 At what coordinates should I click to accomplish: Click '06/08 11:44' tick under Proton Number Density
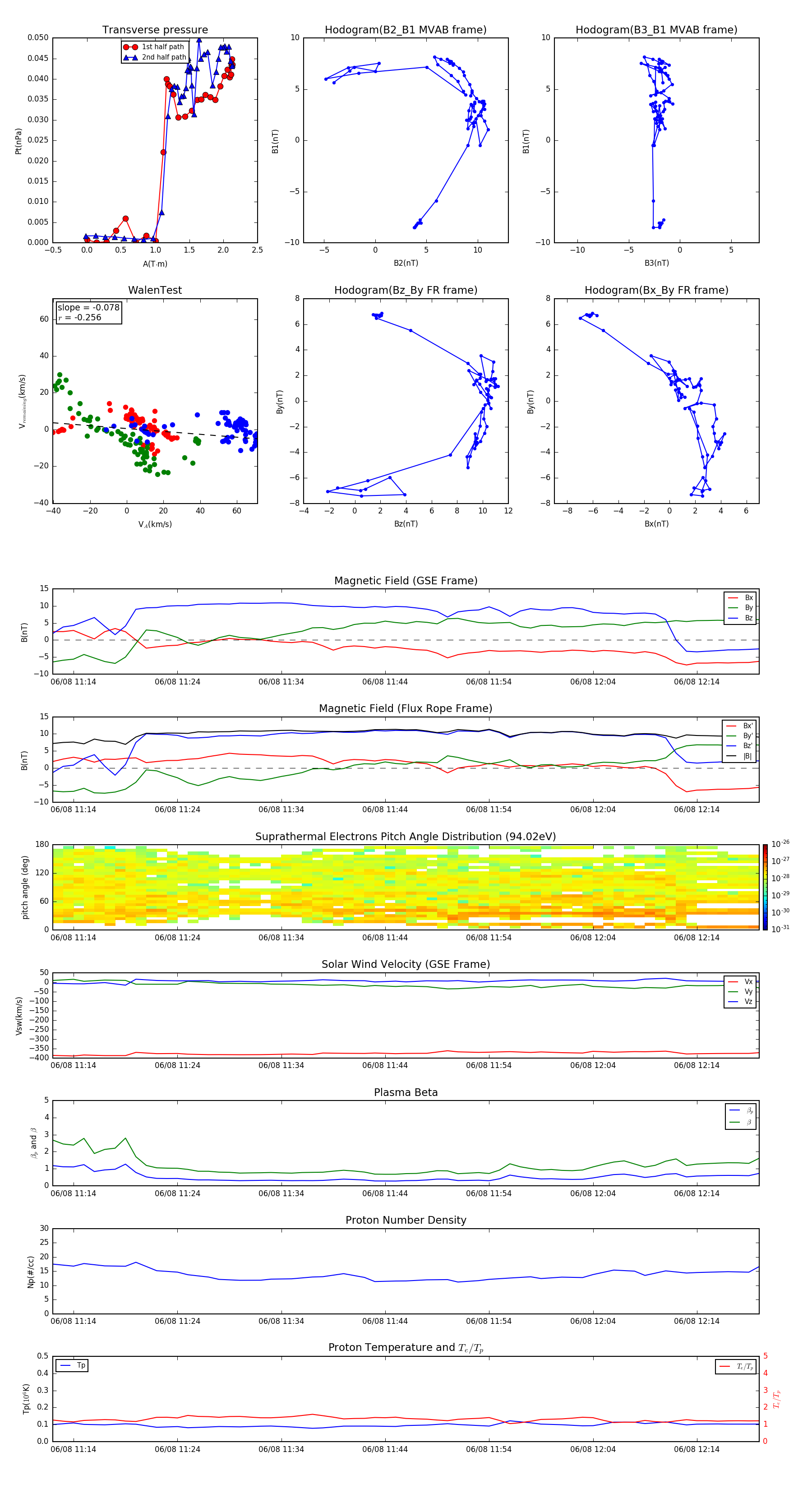point(385,1321)
